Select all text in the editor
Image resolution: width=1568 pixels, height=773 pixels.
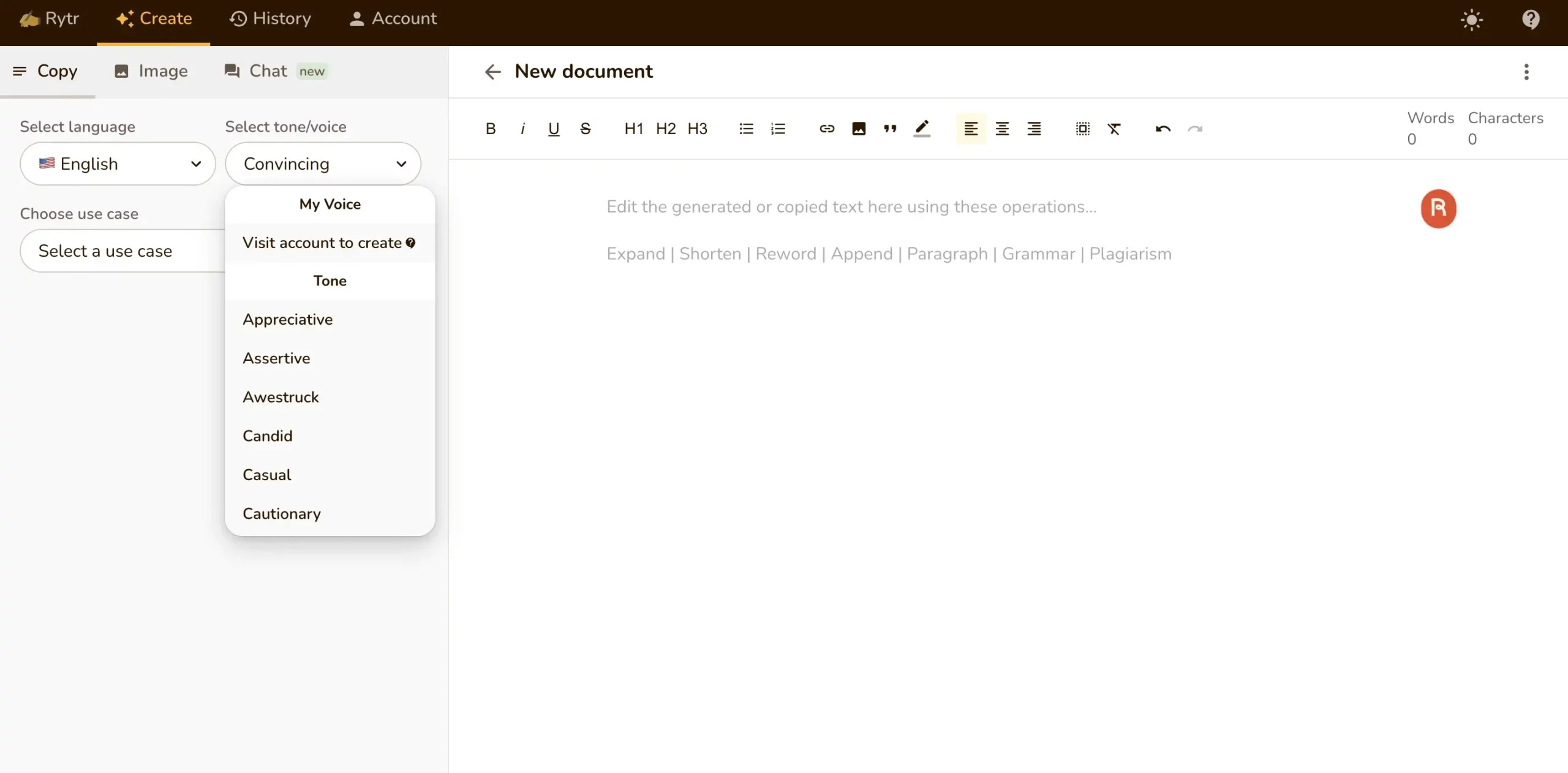tap(1083, 129)
